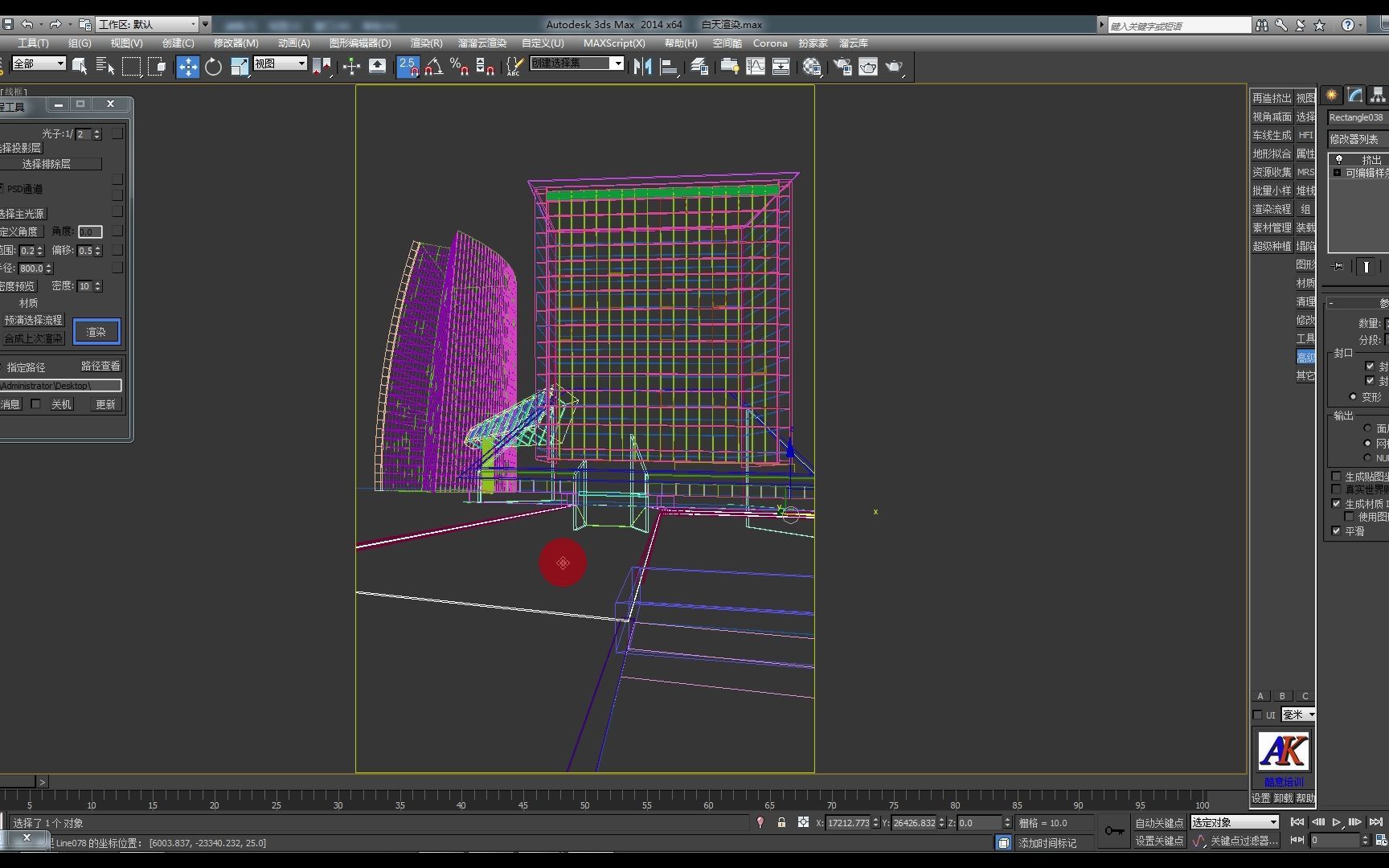Select the 变形 radio button
Viewport: 1389px width, 868px height.
click(1353, 396)
